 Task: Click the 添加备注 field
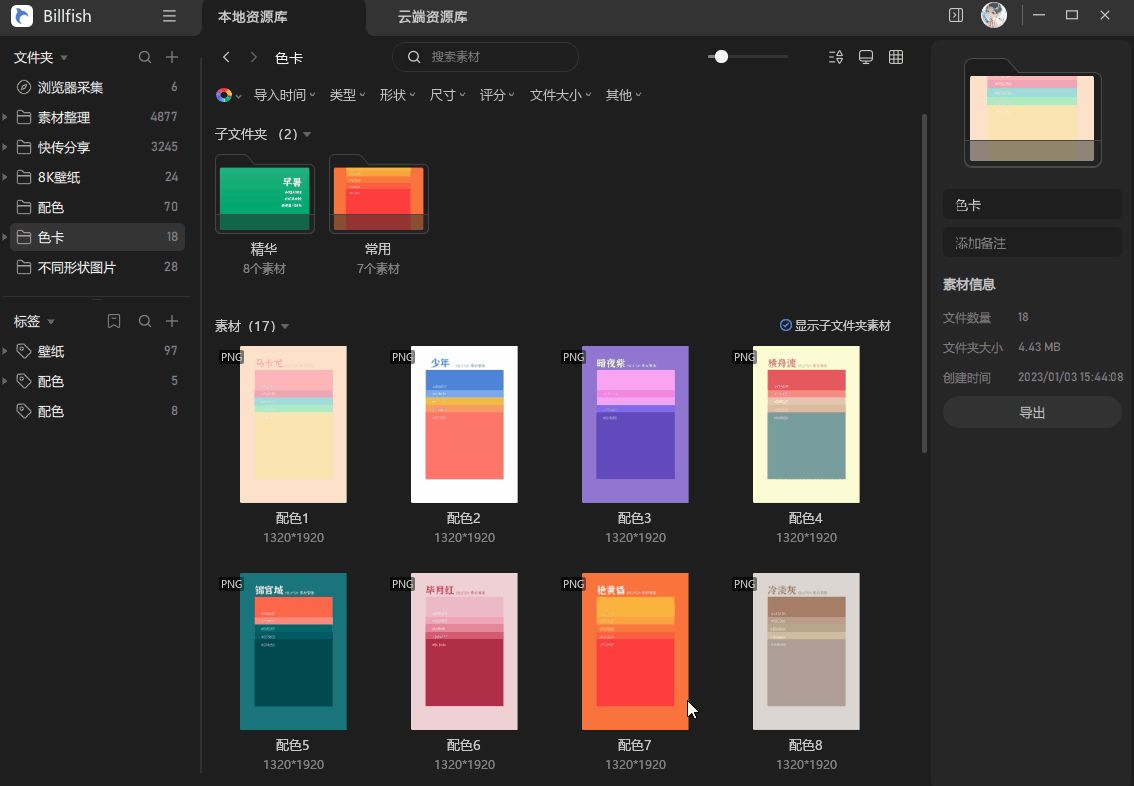pos(1031,242)
